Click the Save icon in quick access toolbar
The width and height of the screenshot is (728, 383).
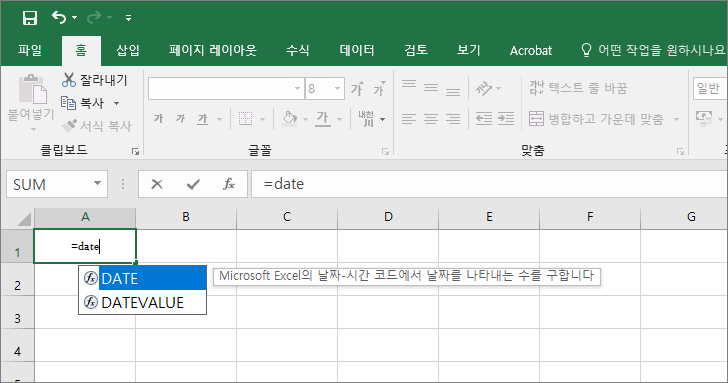pos(30,18)
